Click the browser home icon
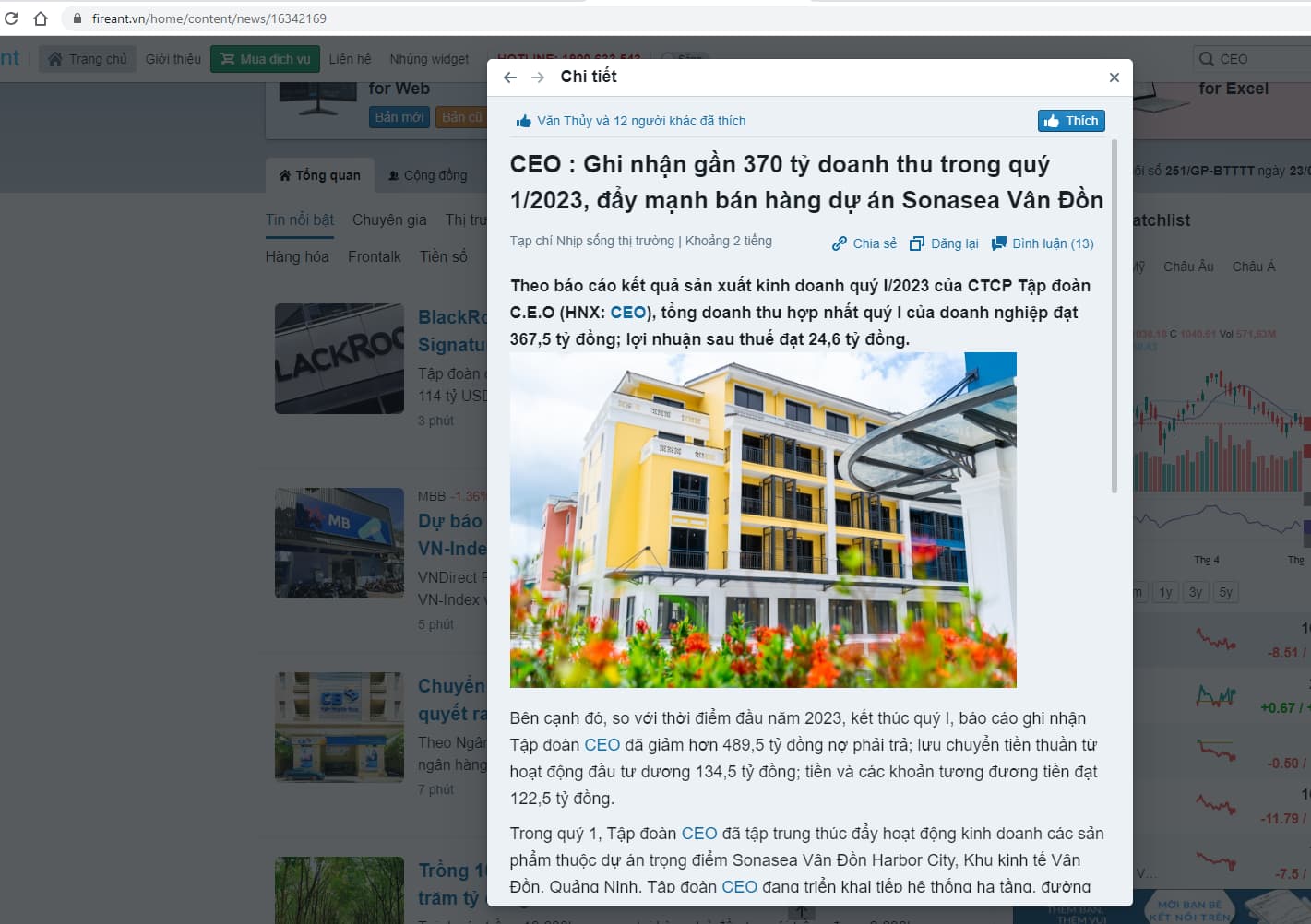 click(x=41, y=18)
